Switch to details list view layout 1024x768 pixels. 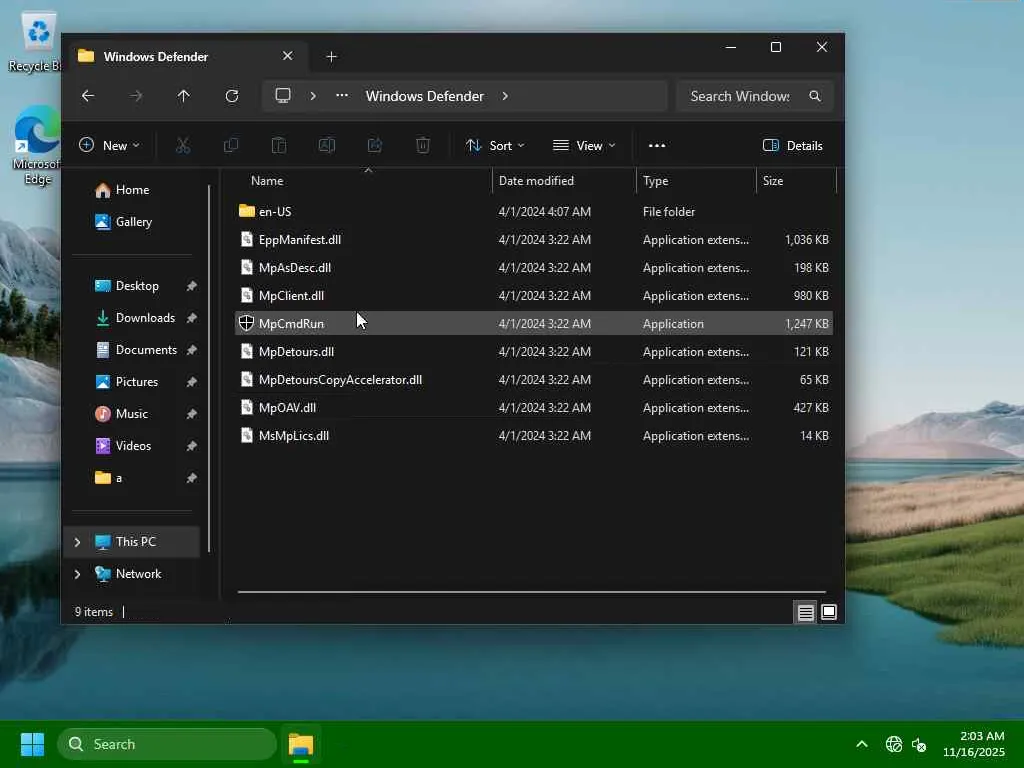805,612
